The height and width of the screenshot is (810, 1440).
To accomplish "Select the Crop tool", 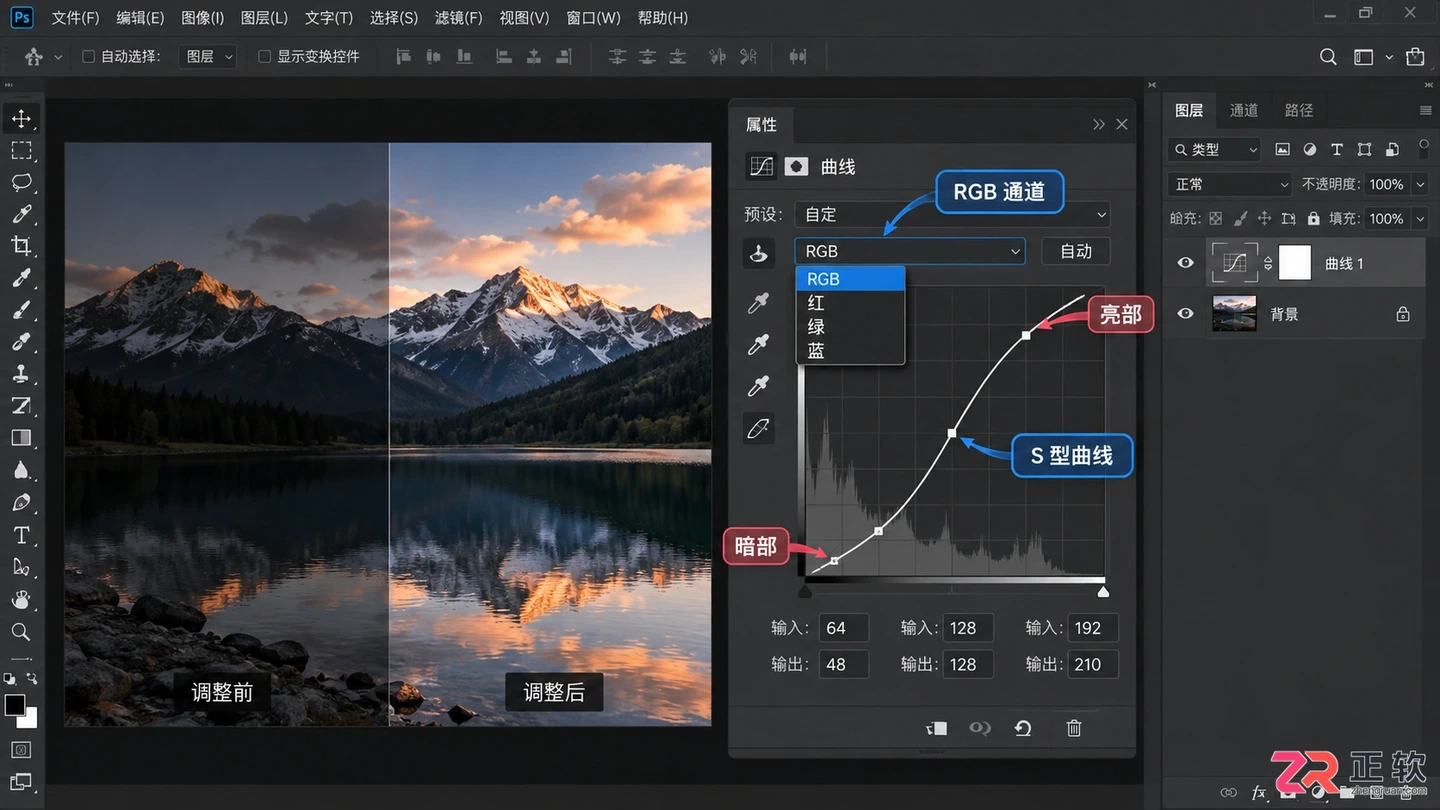I will tap(21, 246).
